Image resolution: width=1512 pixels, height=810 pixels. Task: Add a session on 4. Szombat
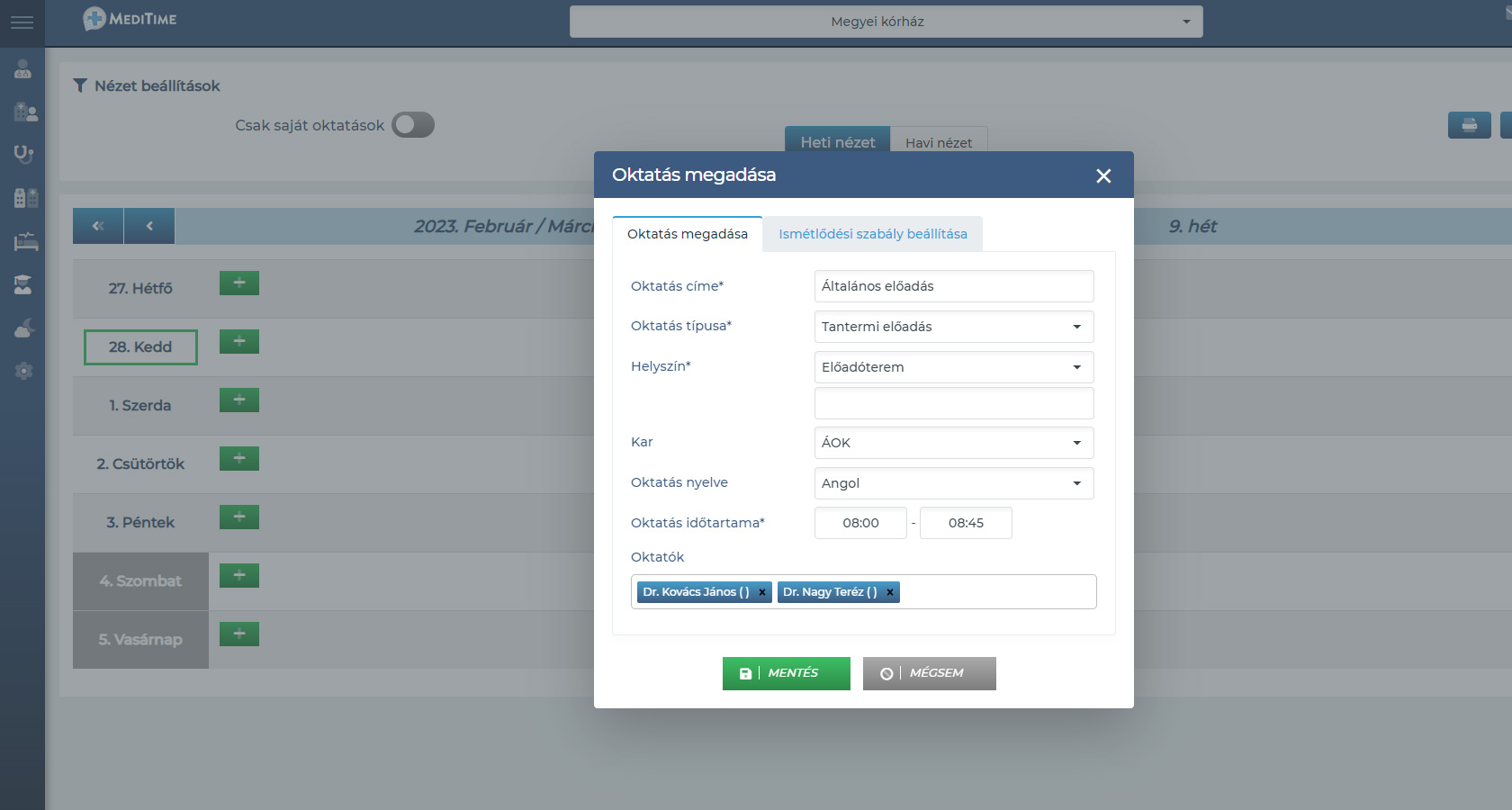[239, 575]
